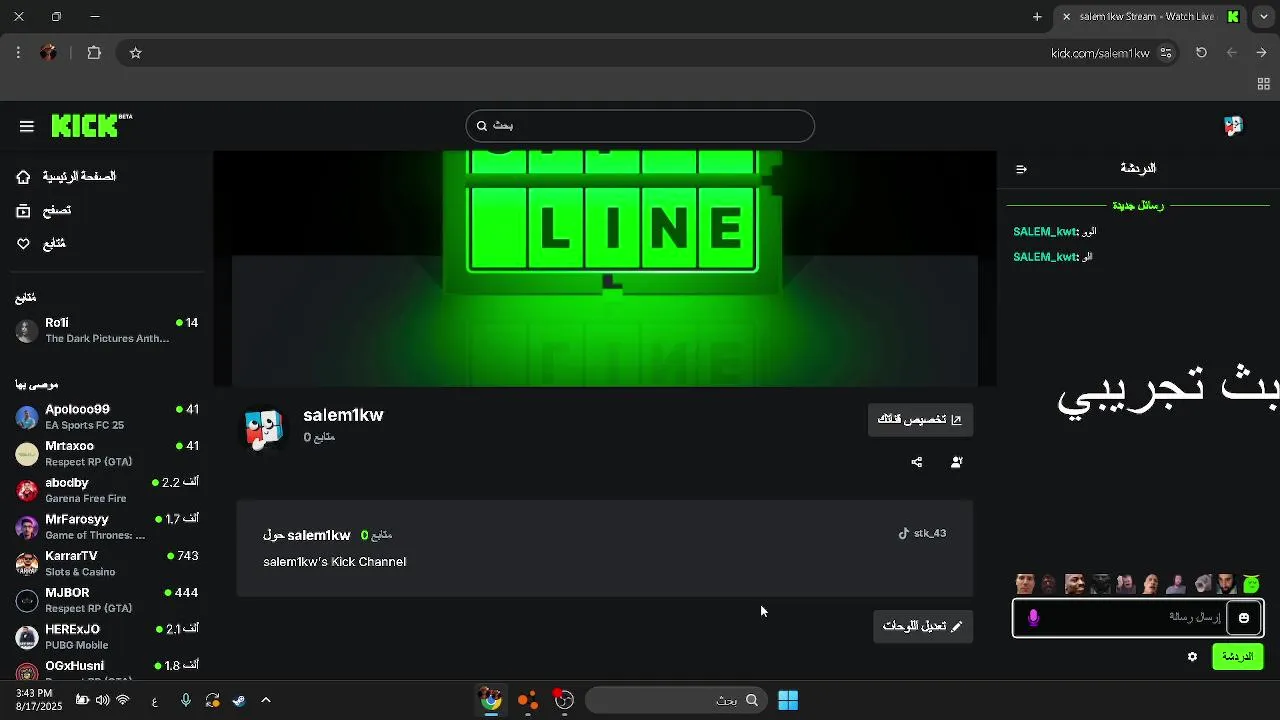Click the salem1kw channel avatar

click(x=264, y=430)
